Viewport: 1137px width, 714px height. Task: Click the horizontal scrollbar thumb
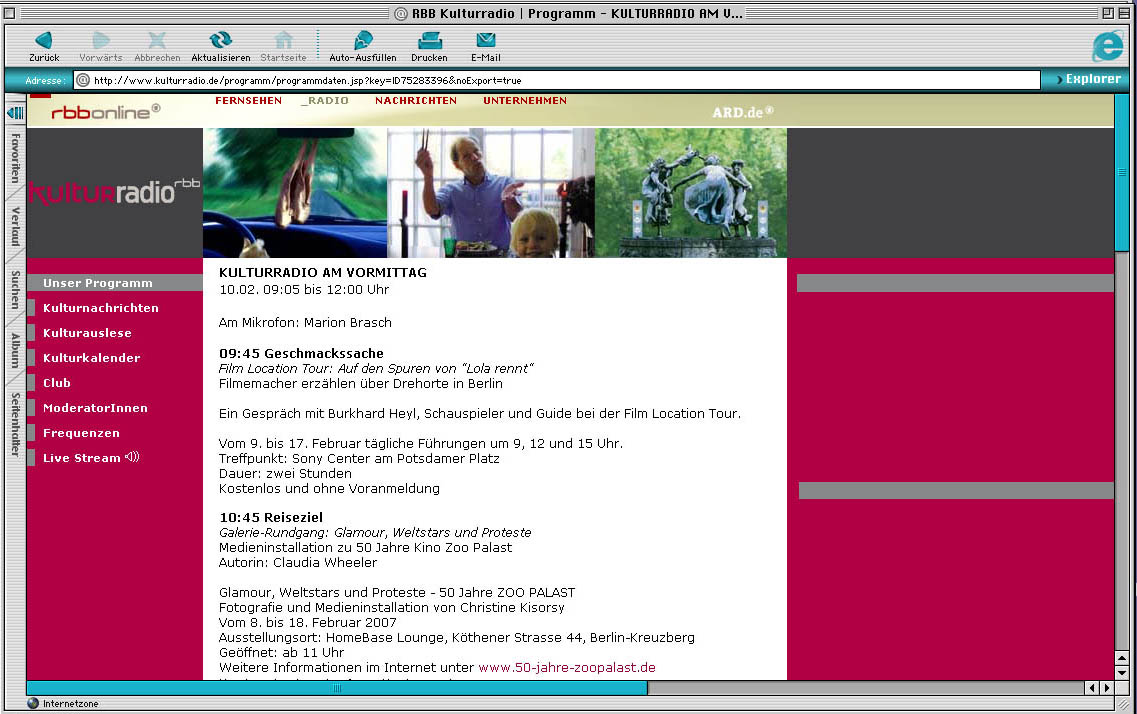click(337, 688)
